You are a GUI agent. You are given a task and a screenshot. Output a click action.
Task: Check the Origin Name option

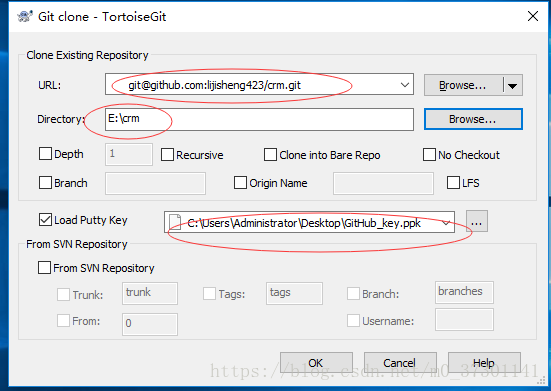pyautogui.click(x=240, y=183)
